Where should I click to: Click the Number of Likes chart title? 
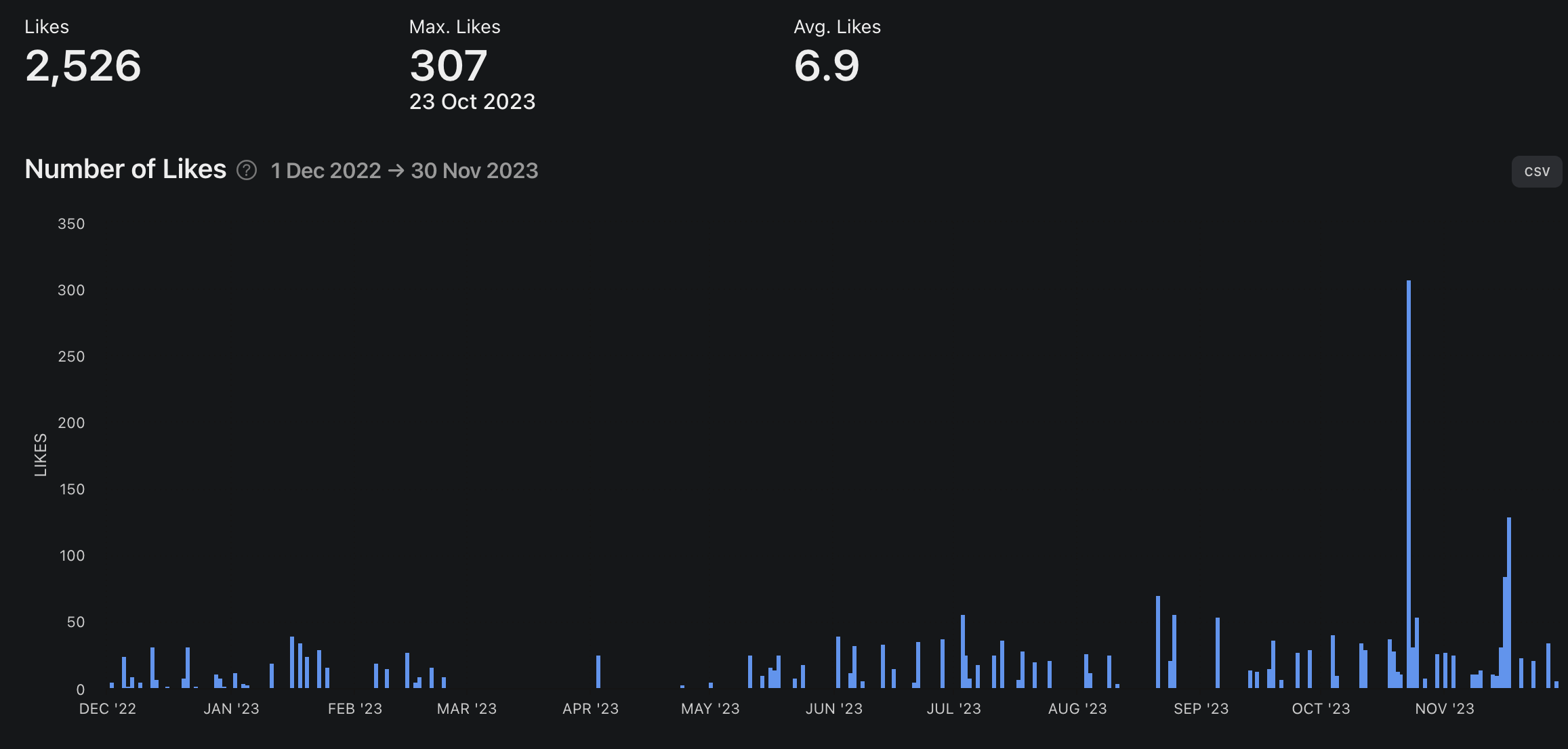pyautogui.click(x=125, y=169)
